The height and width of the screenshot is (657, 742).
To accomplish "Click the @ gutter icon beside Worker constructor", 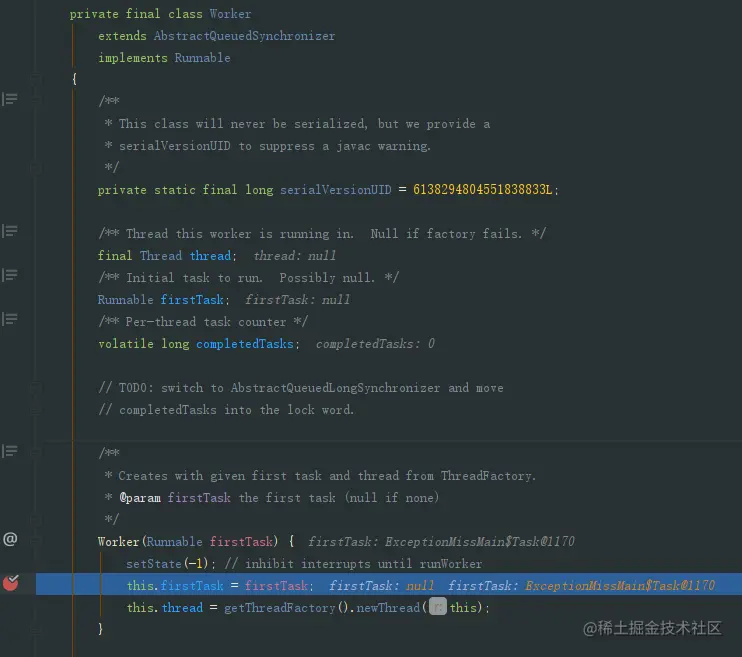I will pos(10,539).
